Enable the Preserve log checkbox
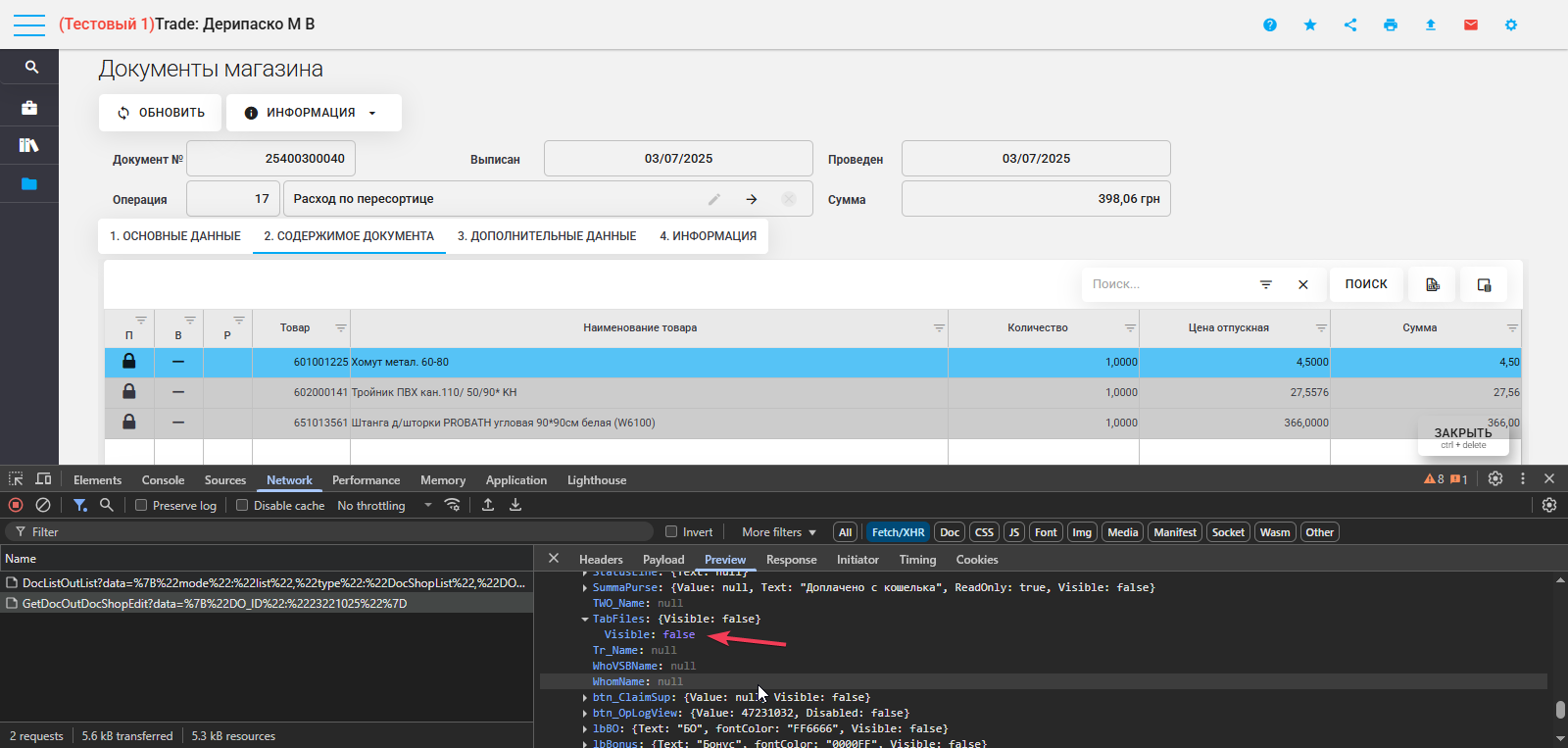The height and width of the screenshot is (748, 1568). pyautogui.click(x=141, y=505)
